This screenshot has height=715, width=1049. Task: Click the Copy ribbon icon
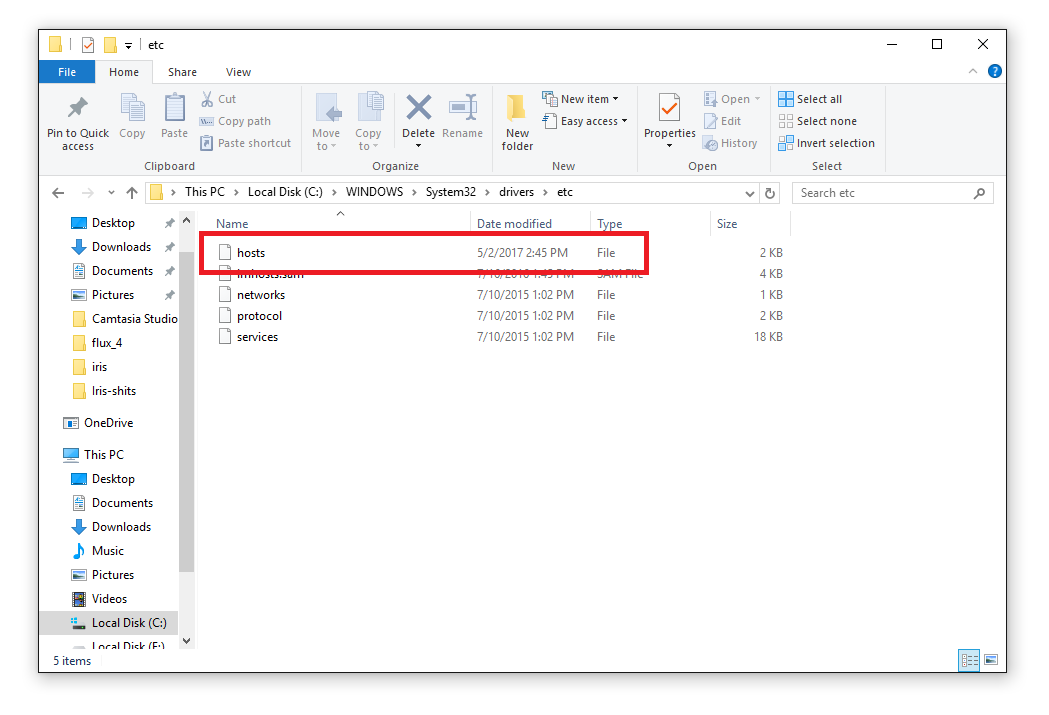click(132, 108)
